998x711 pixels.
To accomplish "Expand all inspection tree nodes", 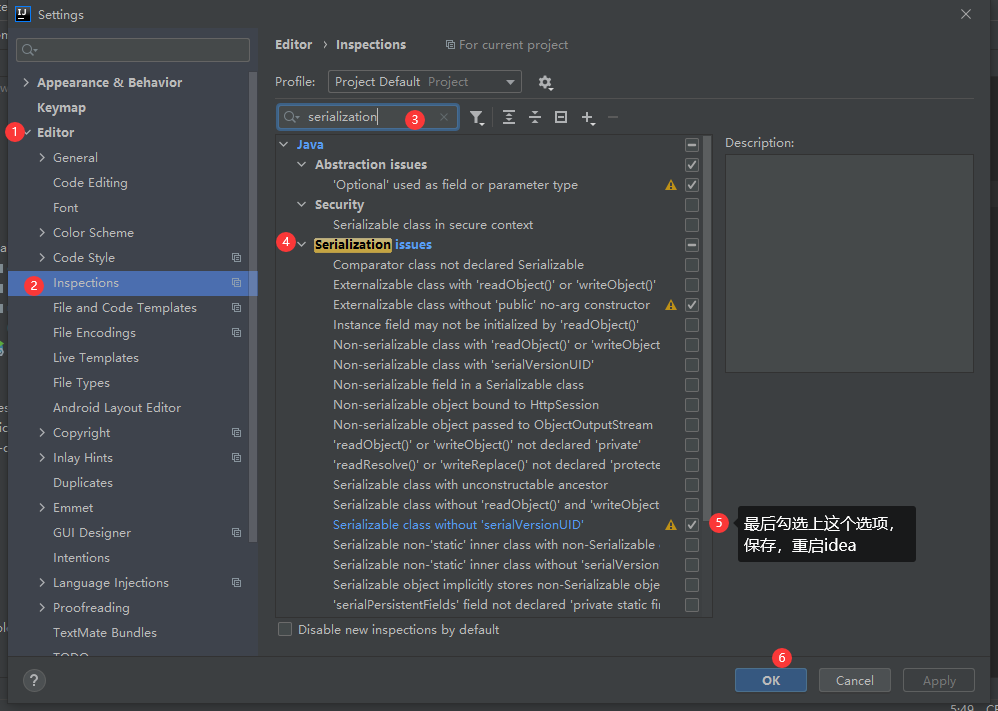I will pos(509,117).
